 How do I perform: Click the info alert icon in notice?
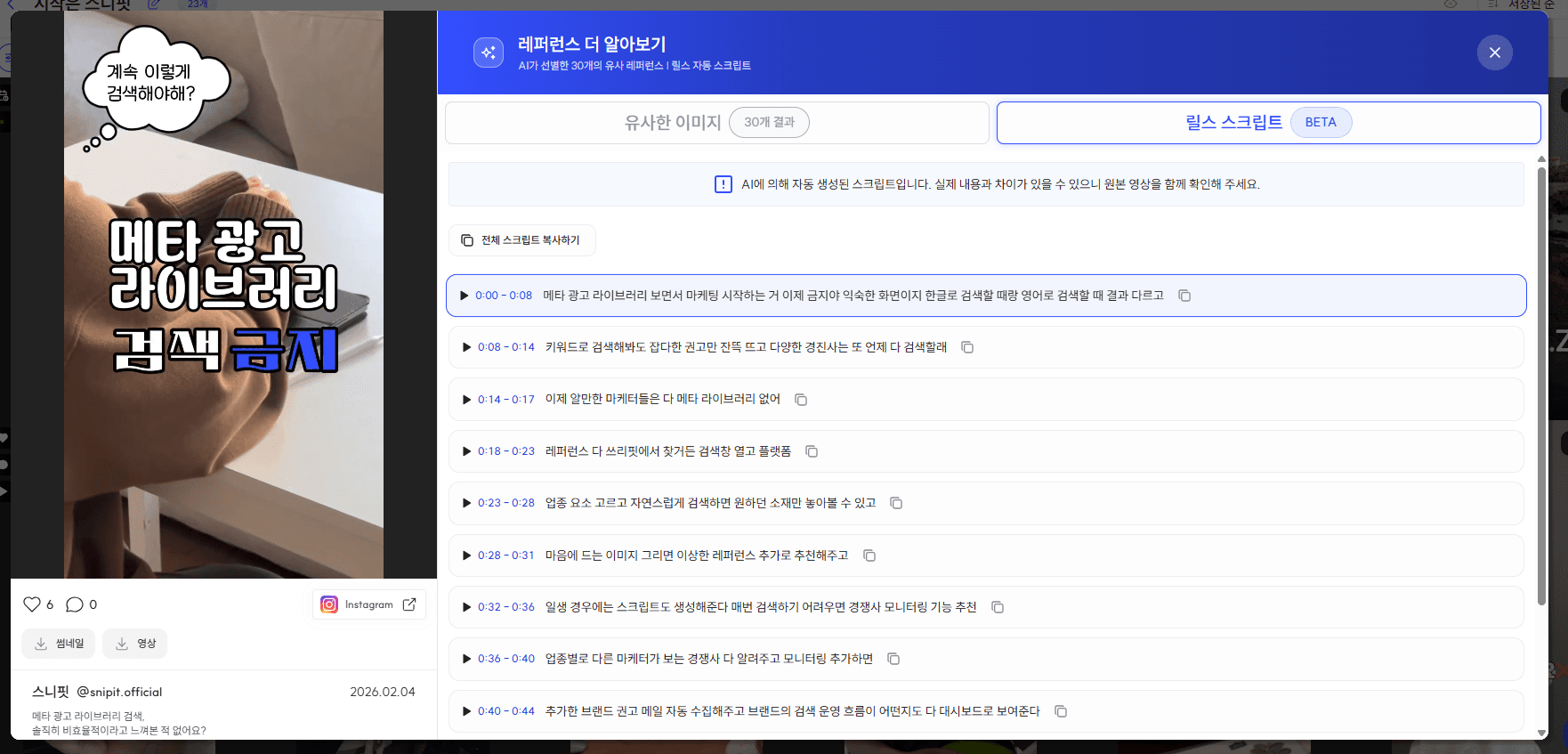pyautogui.click(x=723, y=184)
